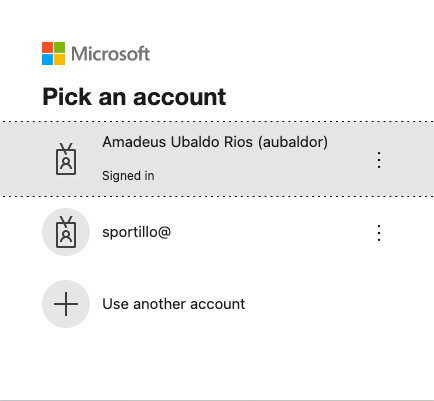Click the gray circle around the plus sign
The width and height of the screenshot is (434, 401).
click(66, 304)
